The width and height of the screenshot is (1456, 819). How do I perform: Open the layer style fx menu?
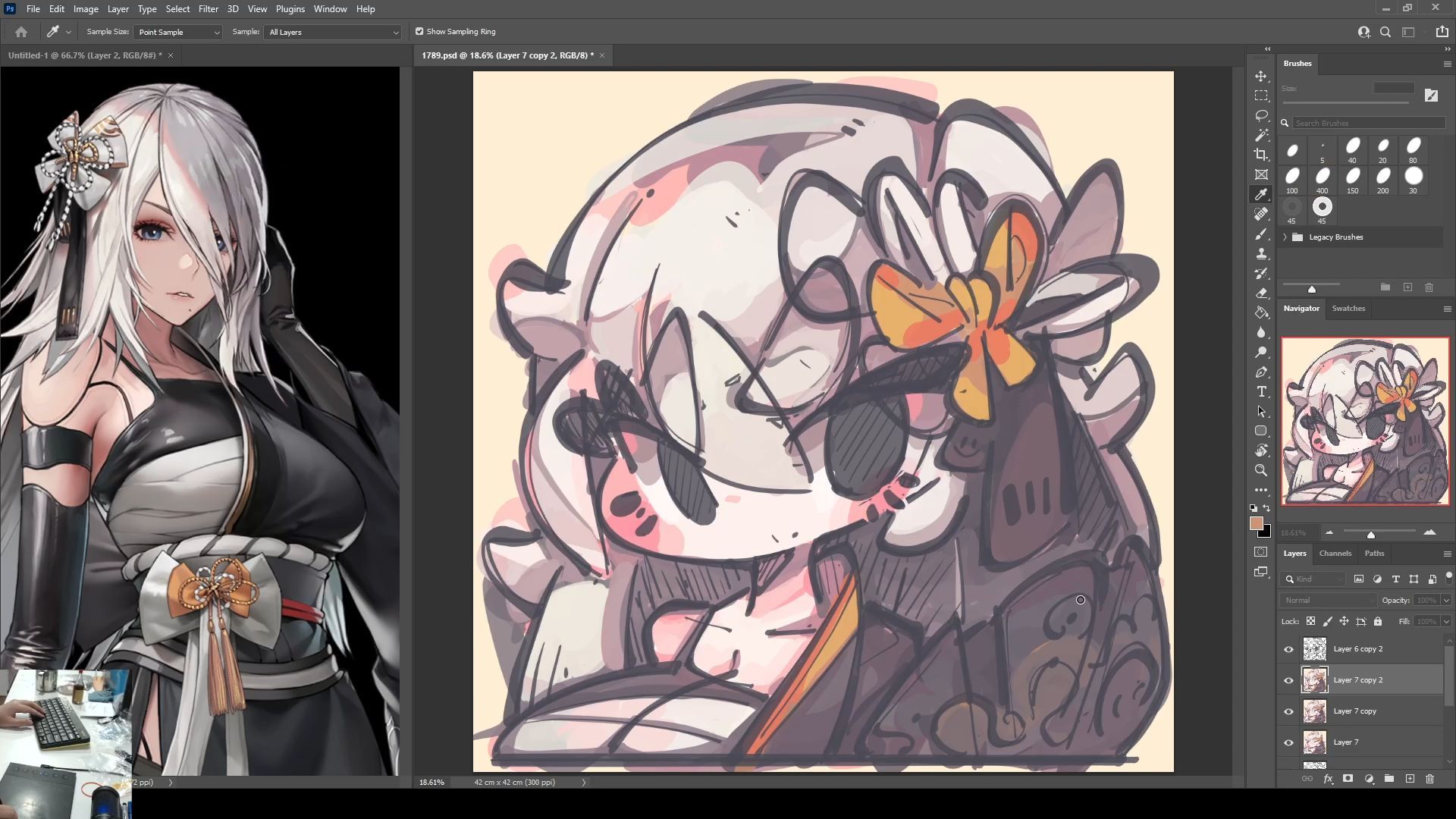tap(1328, 779)
